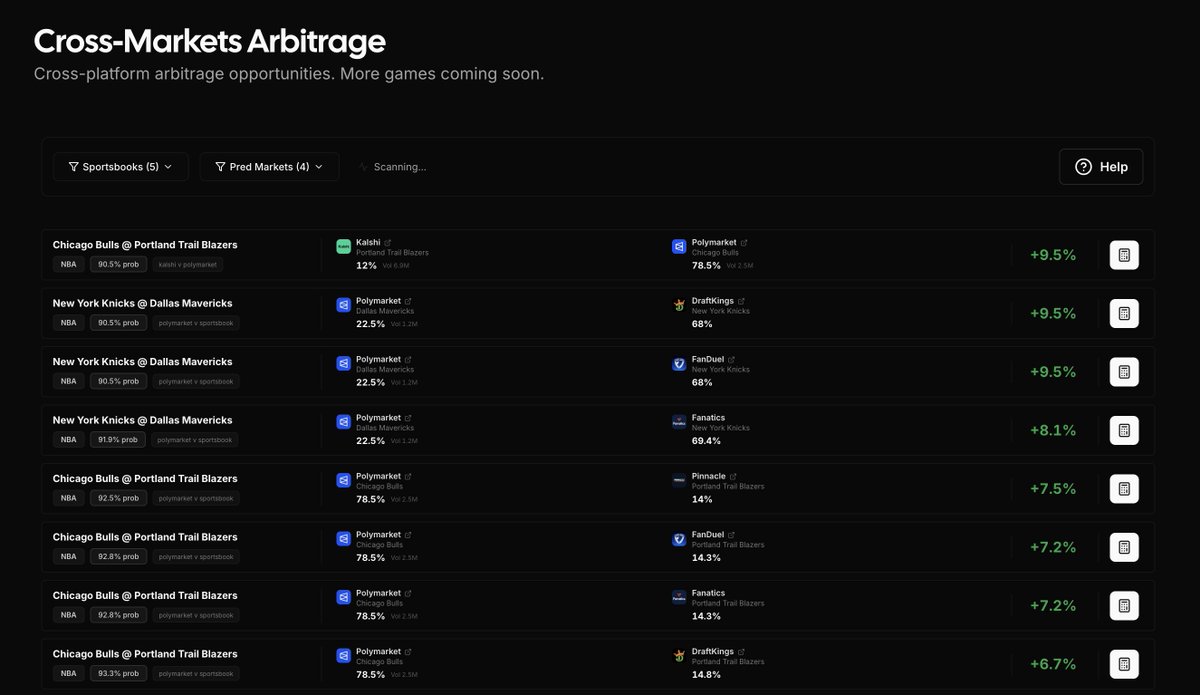Click Fanatics name in the Bulls-Blazers row
The image size is (1200, 695).
click(708, 593)
